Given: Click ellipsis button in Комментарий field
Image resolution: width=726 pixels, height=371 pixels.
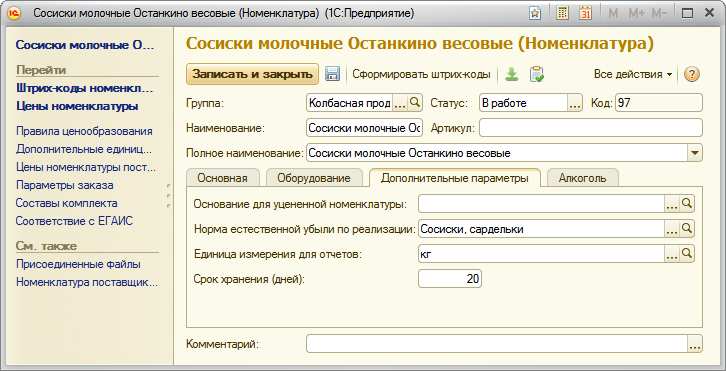Looking at the screenshot, I should (695, 344).
